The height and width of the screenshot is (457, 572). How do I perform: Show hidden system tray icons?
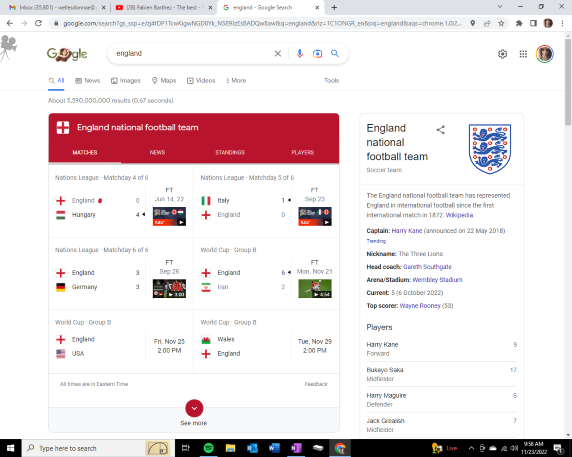[471, 448]
